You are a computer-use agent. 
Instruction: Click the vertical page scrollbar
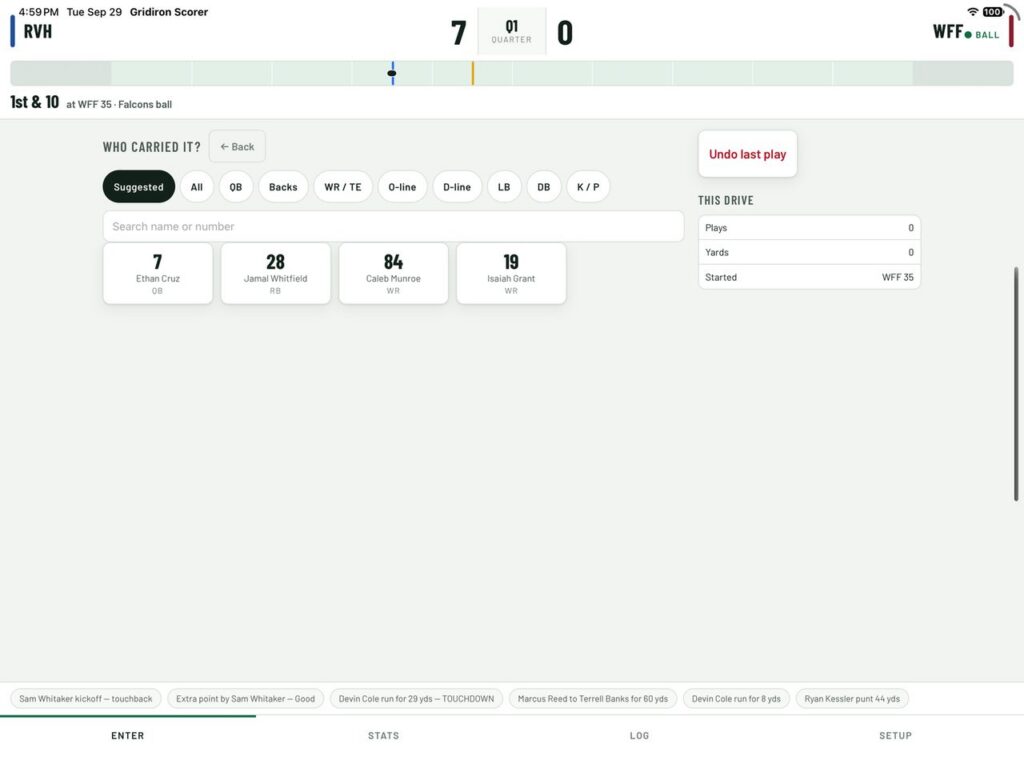(1016, 384)
